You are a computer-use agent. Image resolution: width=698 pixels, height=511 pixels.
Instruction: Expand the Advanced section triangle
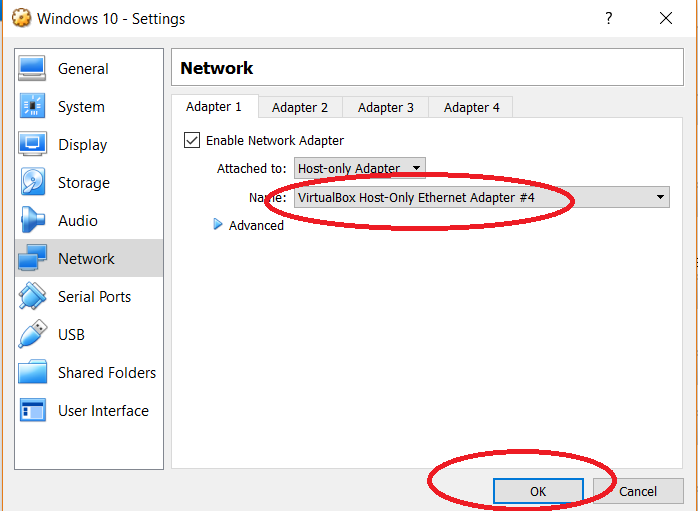pyautogui.click(x=218, y=225)
